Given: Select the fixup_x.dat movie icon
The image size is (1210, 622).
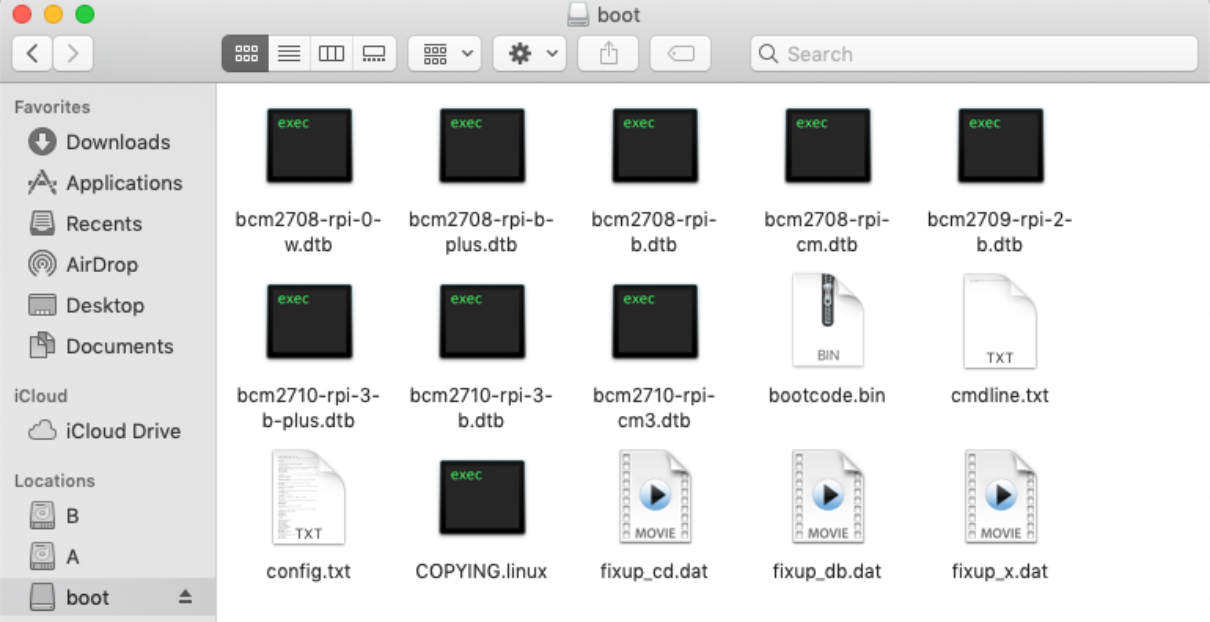Looking at the screenshot, I should [1001, 498].
